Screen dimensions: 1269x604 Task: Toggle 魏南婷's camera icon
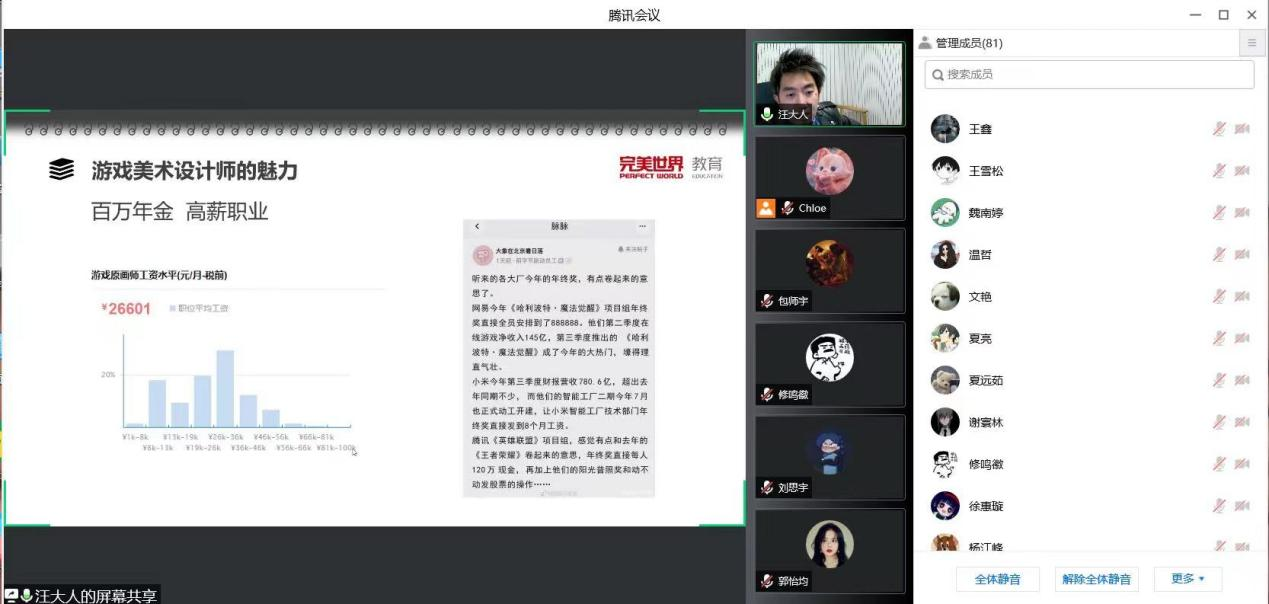pyautogui.click(x=1242, y=213)
